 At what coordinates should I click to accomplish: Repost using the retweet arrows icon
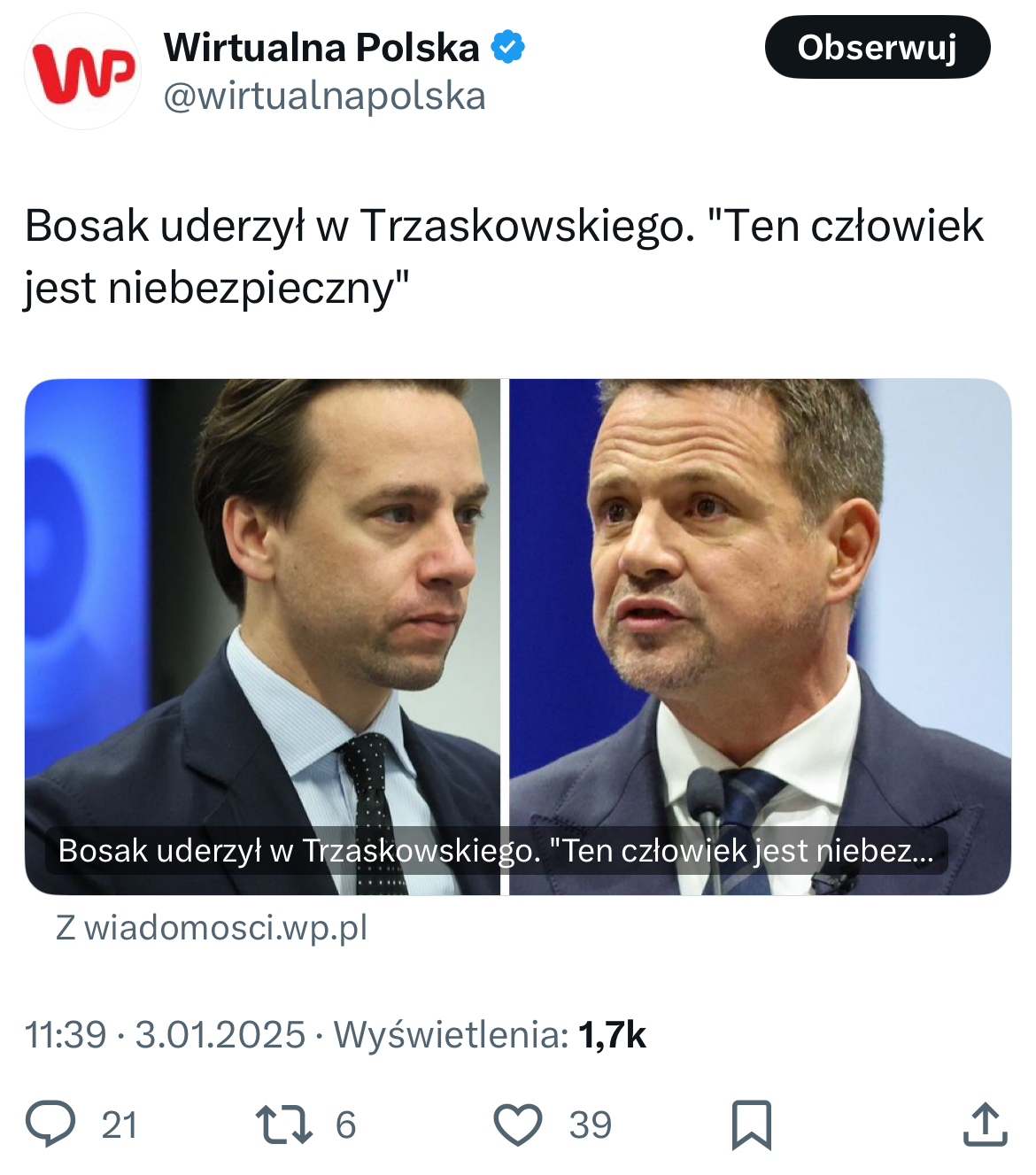283,1124
